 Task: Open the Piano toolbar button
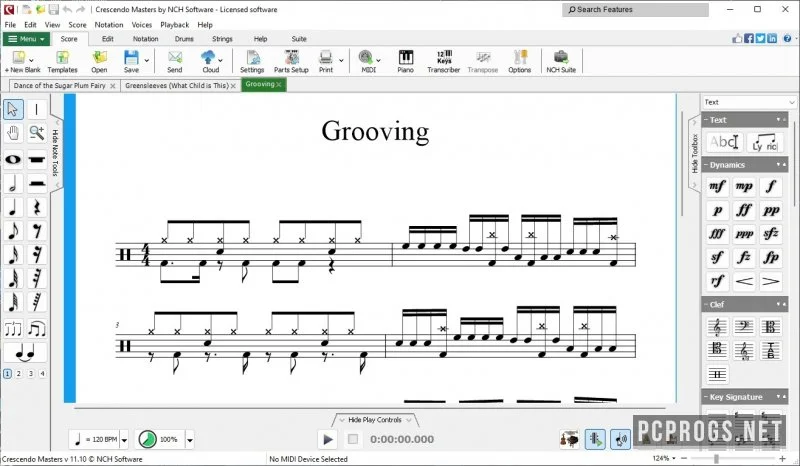[406, 62]
